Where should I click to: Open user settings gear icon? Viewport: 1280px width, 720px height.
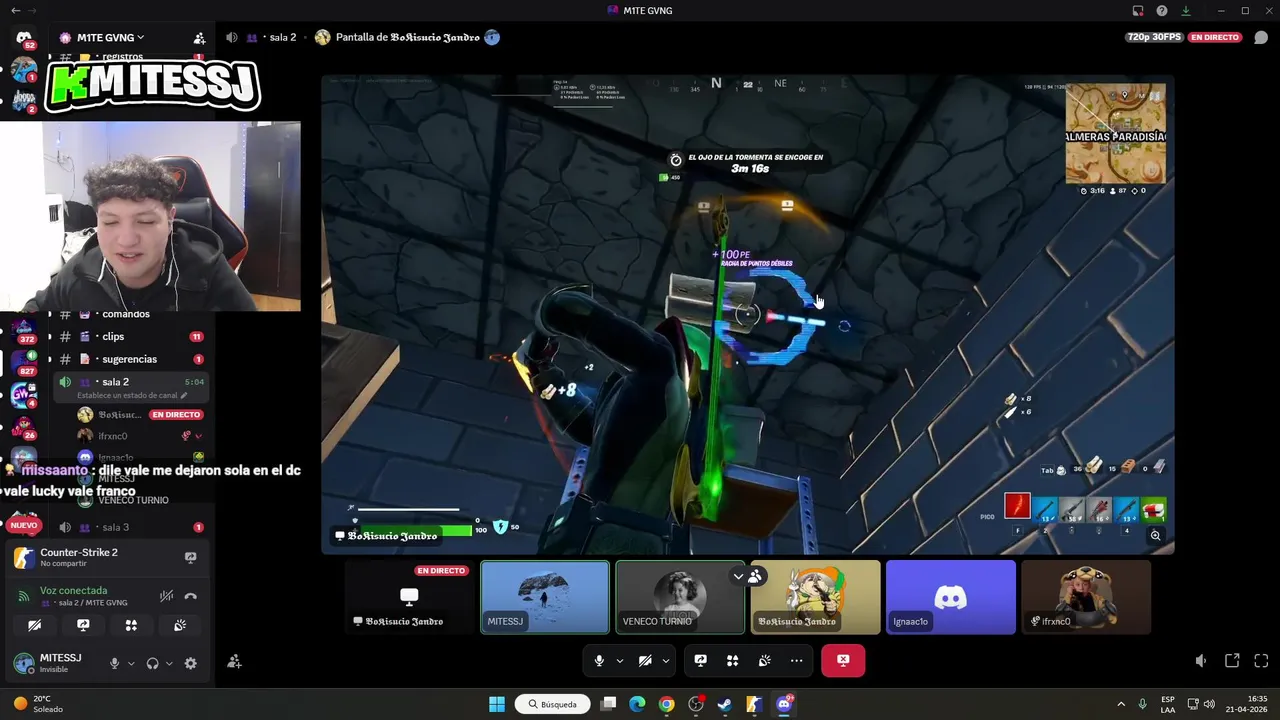191,663
